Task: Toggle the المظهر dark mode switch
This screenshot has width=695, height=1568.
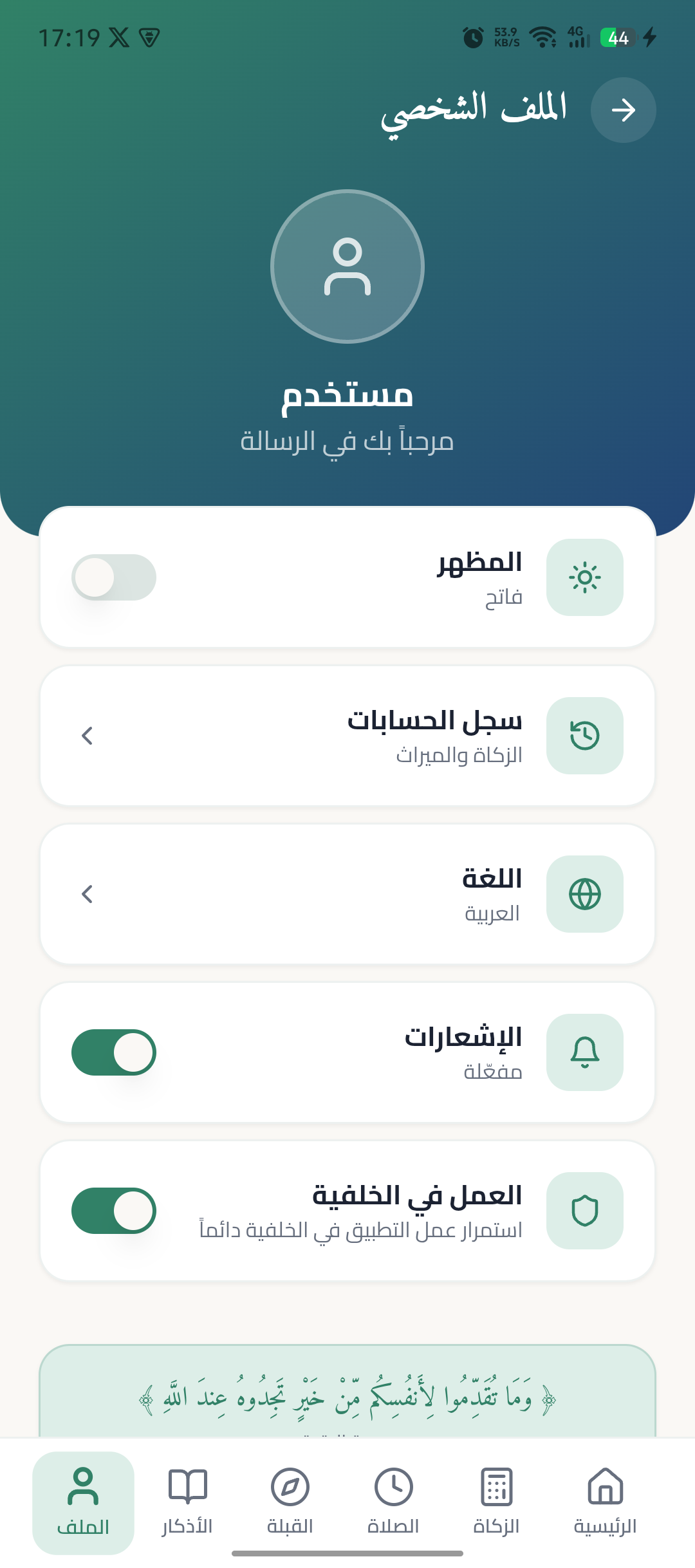Action: coord(114,577)
